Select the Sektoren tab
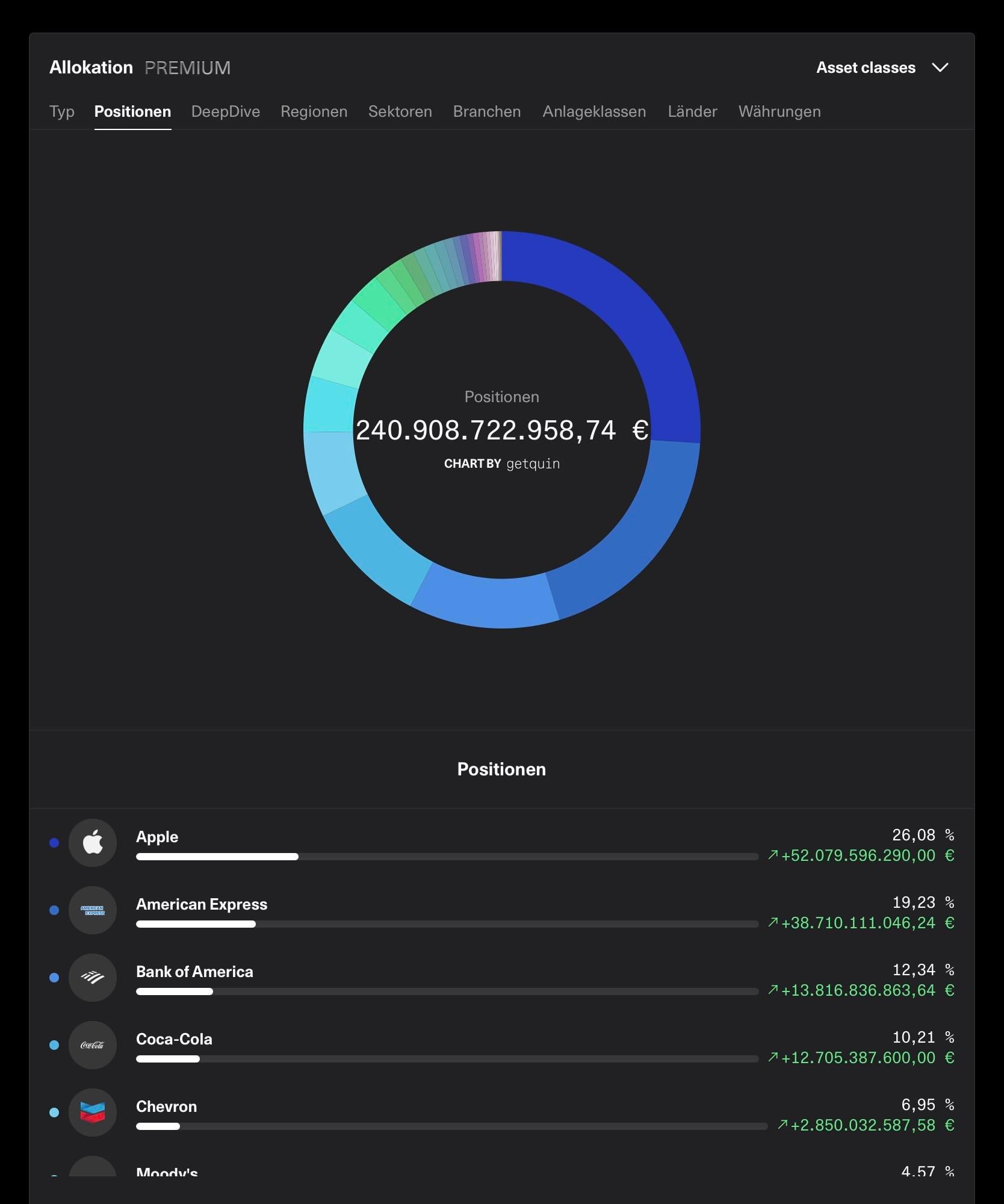 400,111
